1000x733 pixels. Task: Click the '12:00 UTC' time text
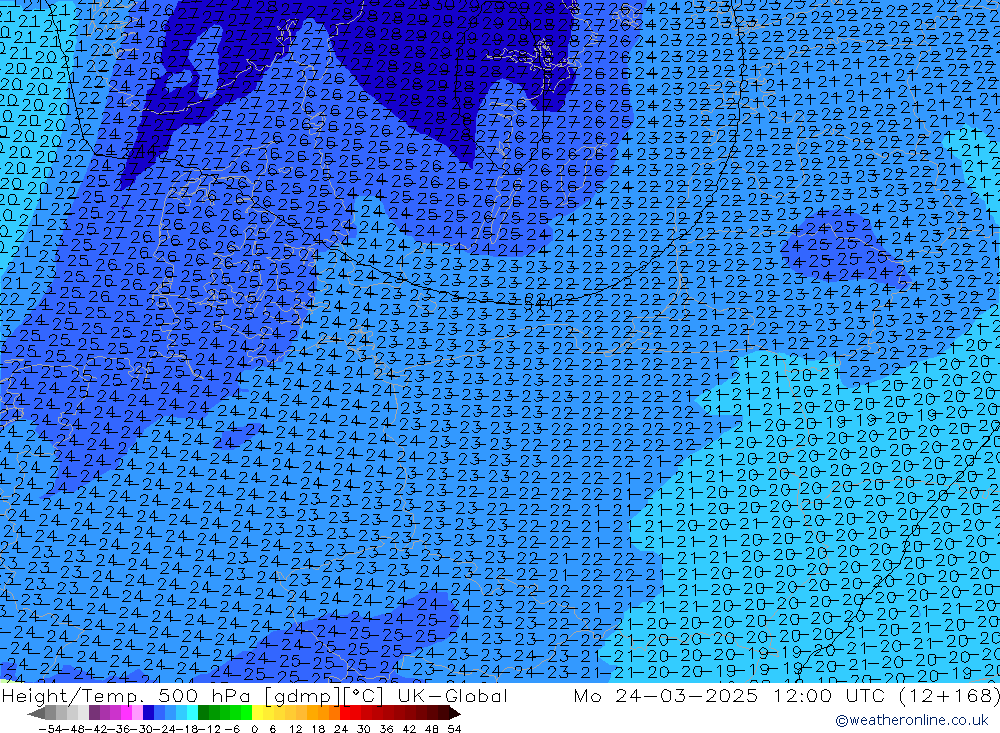[x=829, y=696]
